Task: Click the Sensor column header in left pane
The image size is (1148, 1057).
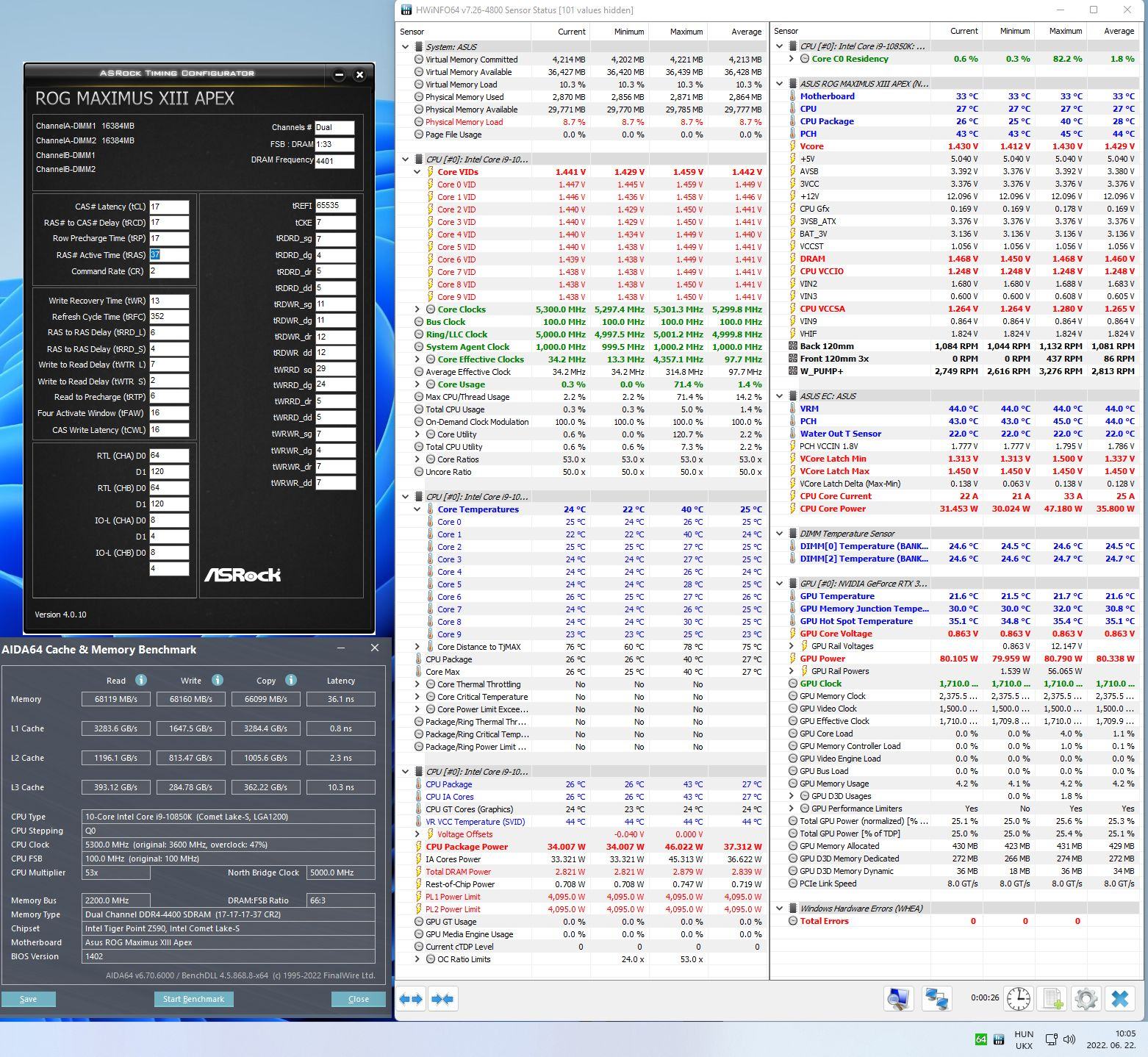Action: click(x=463, y=32)
